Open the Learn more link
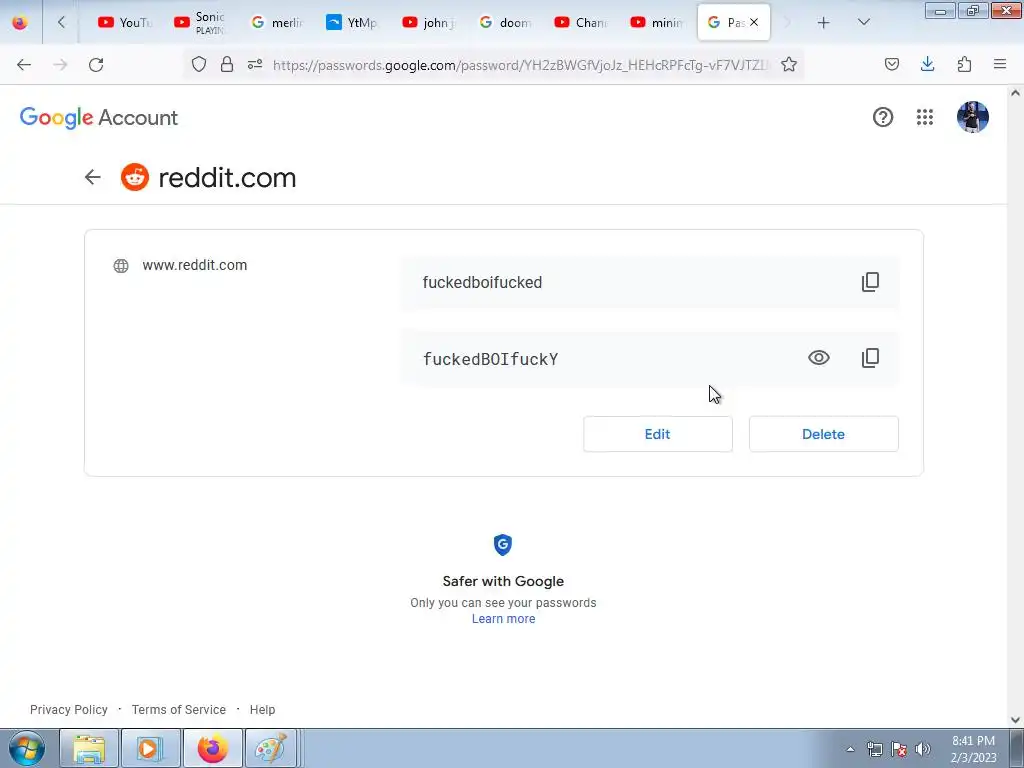Screen dimensions: 1024x768 [x=504, y=618]
